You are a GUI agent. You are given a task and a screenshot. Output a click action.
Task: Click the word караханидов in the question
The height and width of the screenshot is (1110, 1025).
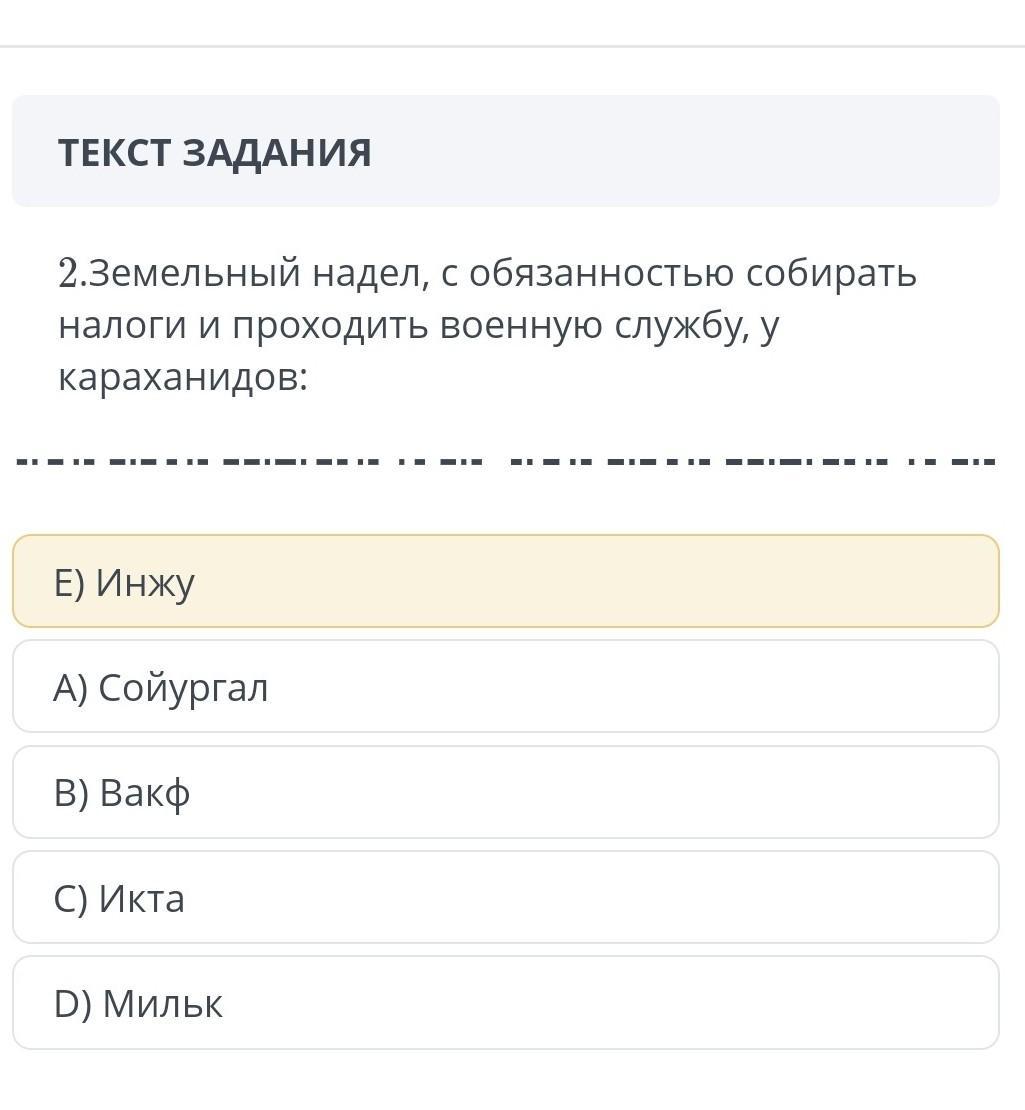[x=178, y=378]
